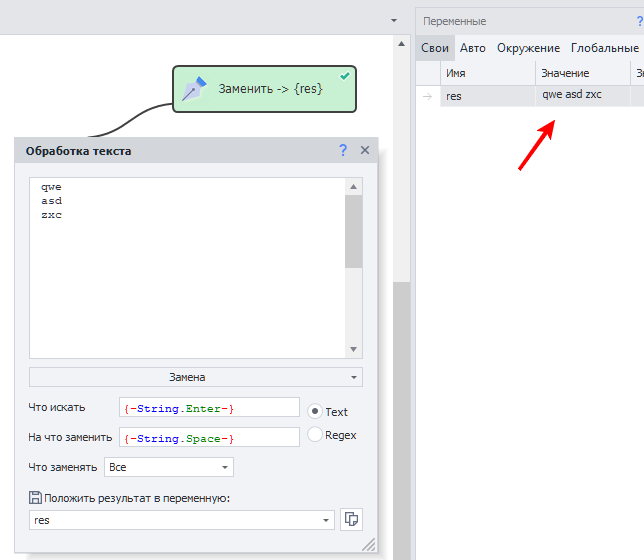Switch to the Окружение tab

click(528, 47)
